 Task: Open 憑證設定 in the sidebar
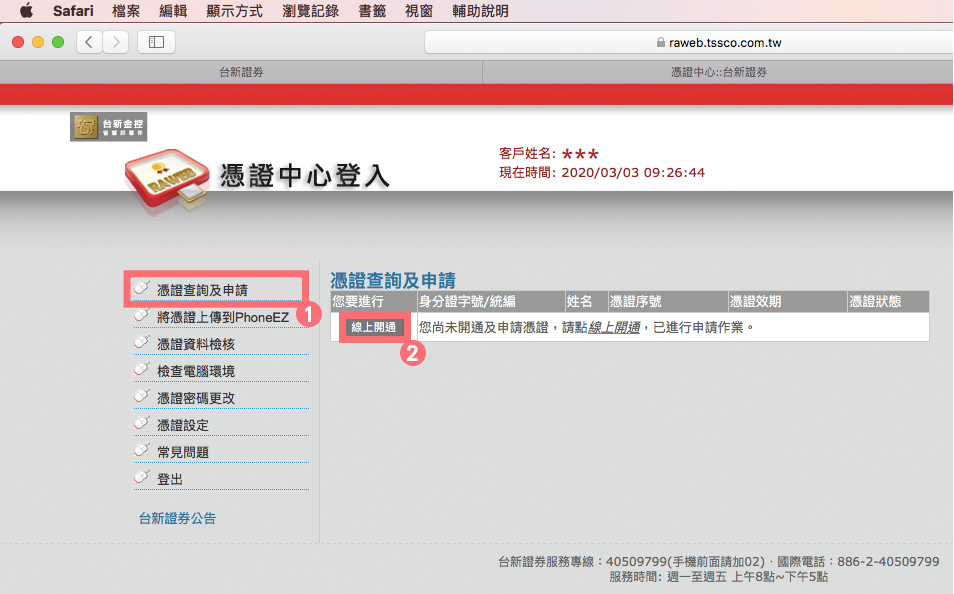(183, 425)
